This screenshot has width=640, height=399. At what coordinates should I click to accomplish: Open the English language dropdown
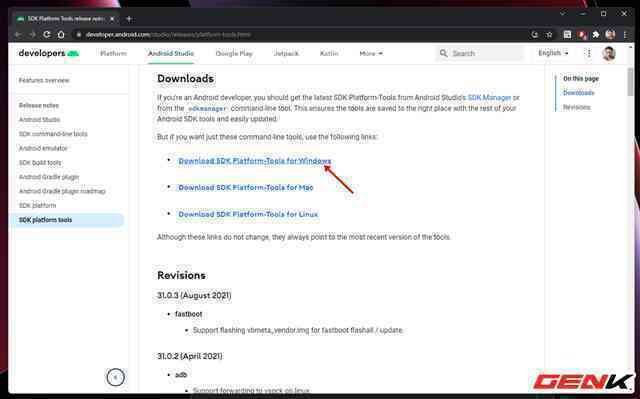point(553,53)
